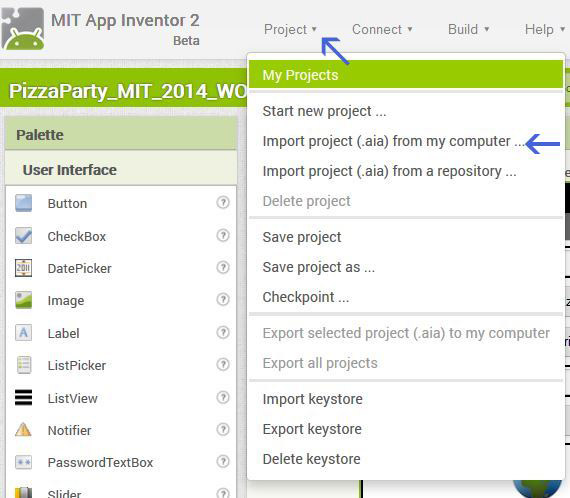Click the Notifier label in palette
Viewport: 570px width, 498px height.
(69, 430)
